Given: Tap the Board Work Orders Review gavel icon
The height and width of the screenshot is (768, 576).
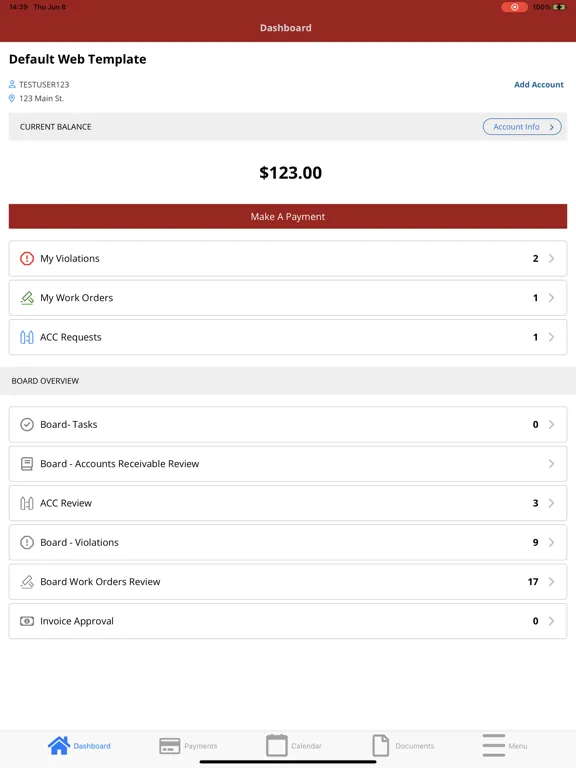Looking at the screenshot, I should click(27, 581).
